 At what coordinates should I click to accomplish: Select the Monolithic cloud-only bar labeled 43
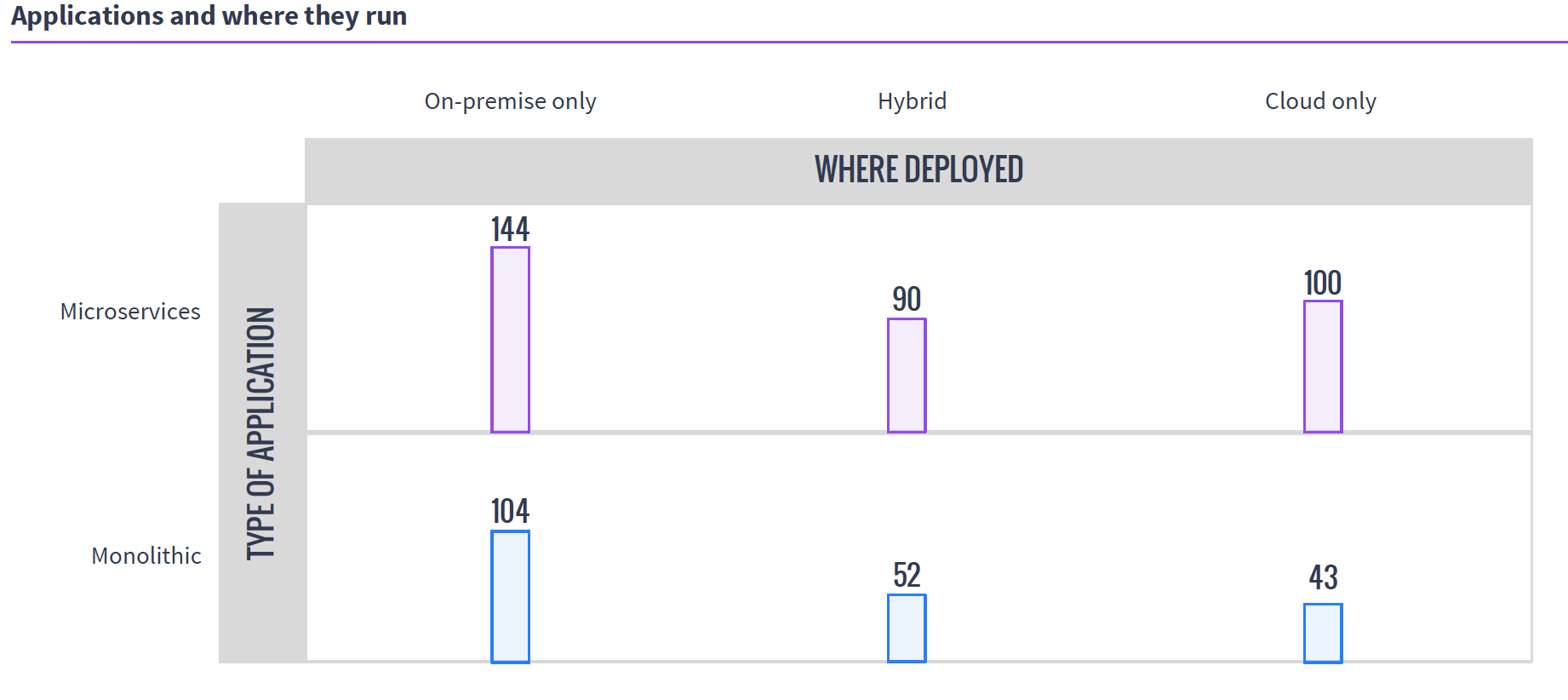click(1323, 634)
